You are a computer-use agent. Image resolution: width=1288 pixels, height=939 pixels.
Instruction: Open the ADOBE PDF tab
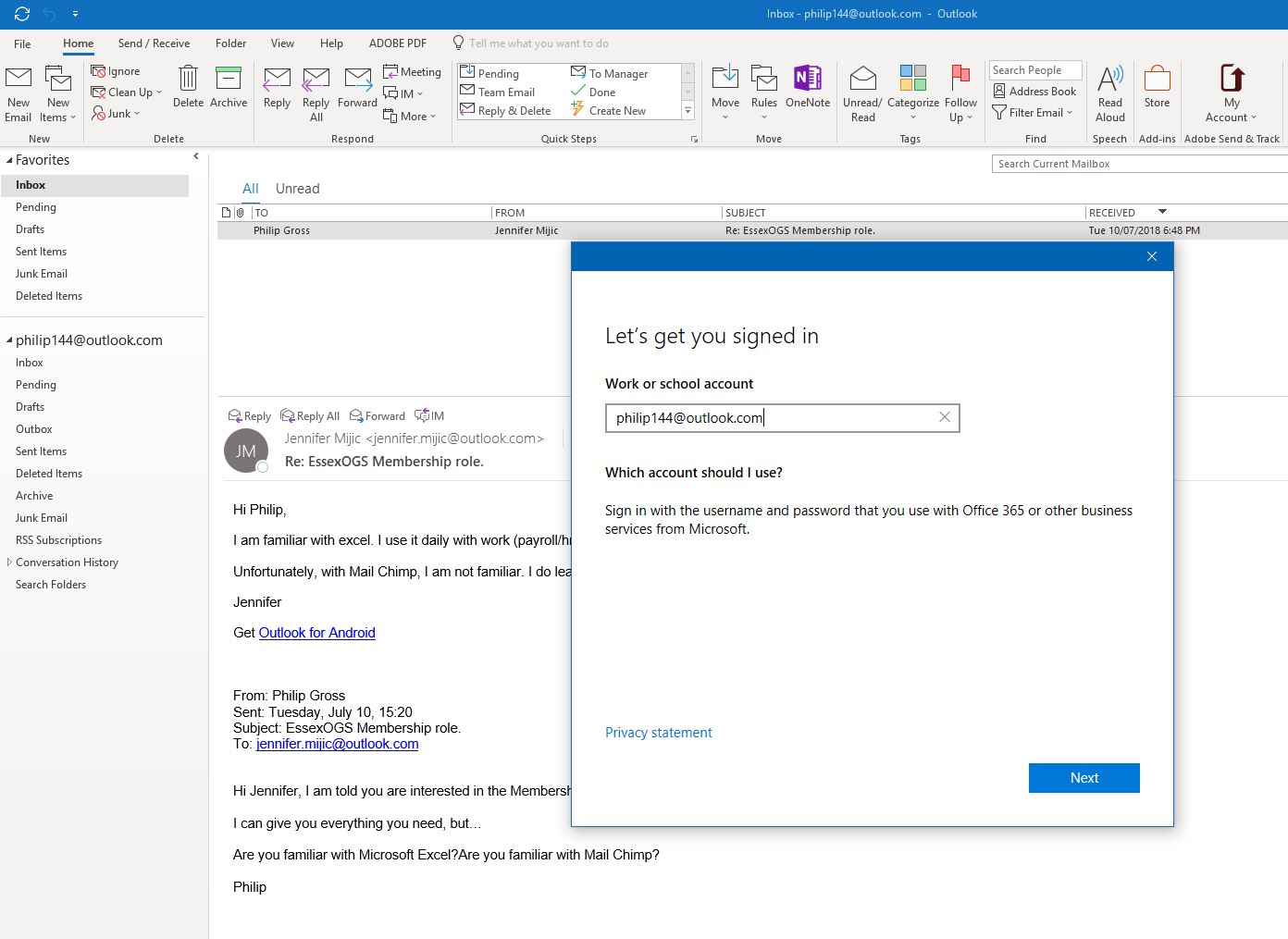[x=398, y=43]
